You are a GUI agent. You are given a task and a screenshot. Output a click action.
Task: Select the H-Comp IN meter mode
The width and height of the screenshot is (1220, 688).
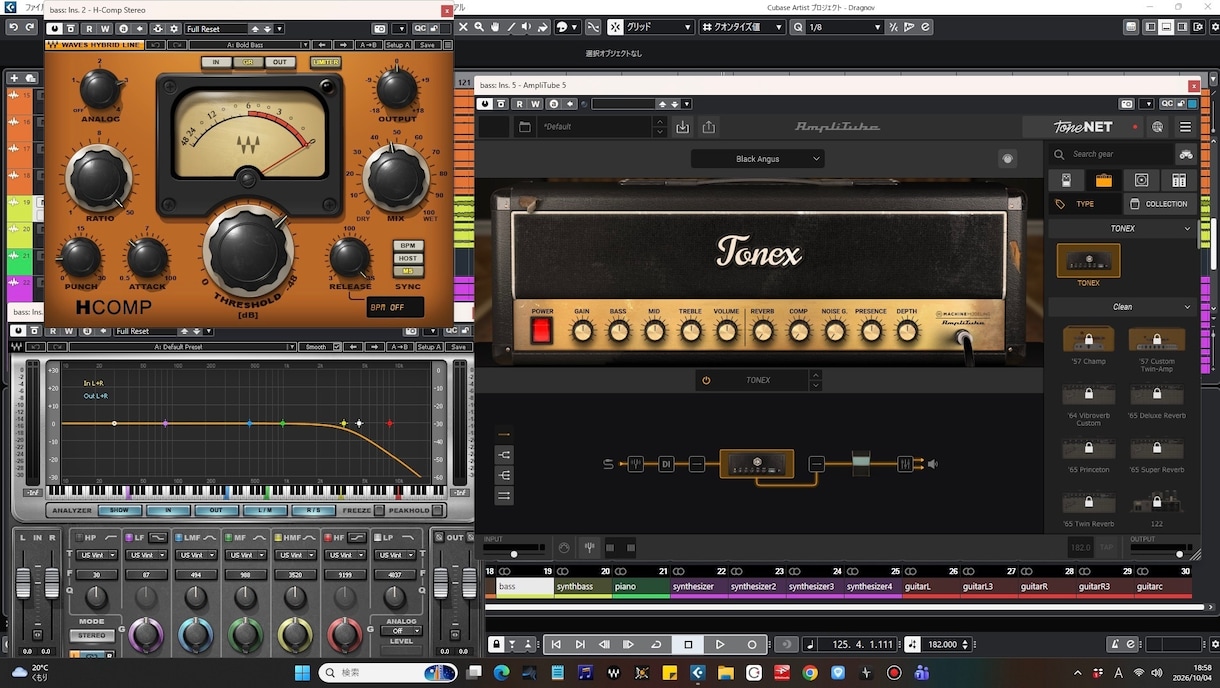tap(216, 62)
